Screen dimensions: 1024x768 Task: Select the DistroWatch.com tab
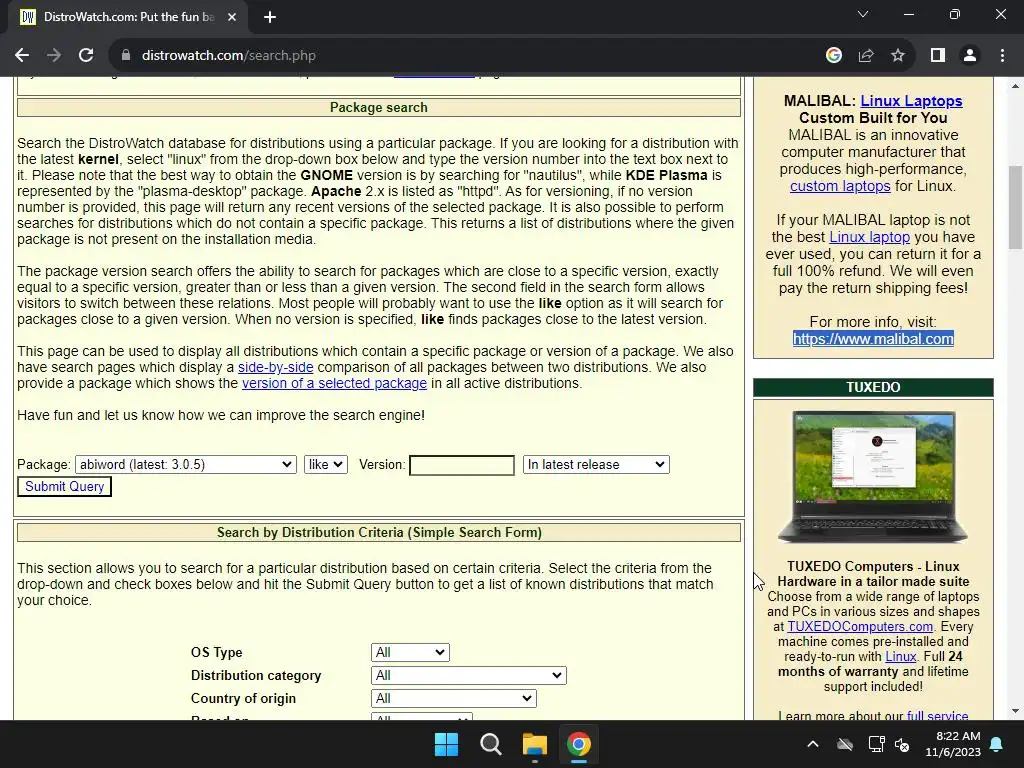(128, 18)
